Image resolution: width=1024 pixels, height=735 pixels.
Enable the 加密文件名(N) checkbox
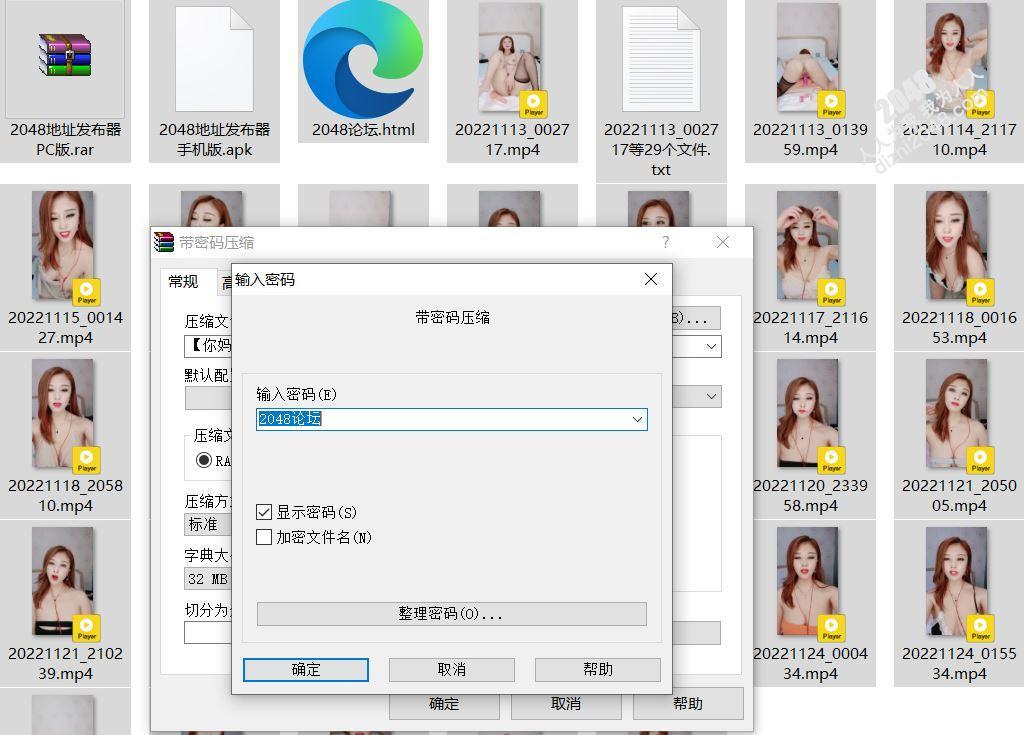[x=264, y=537]
